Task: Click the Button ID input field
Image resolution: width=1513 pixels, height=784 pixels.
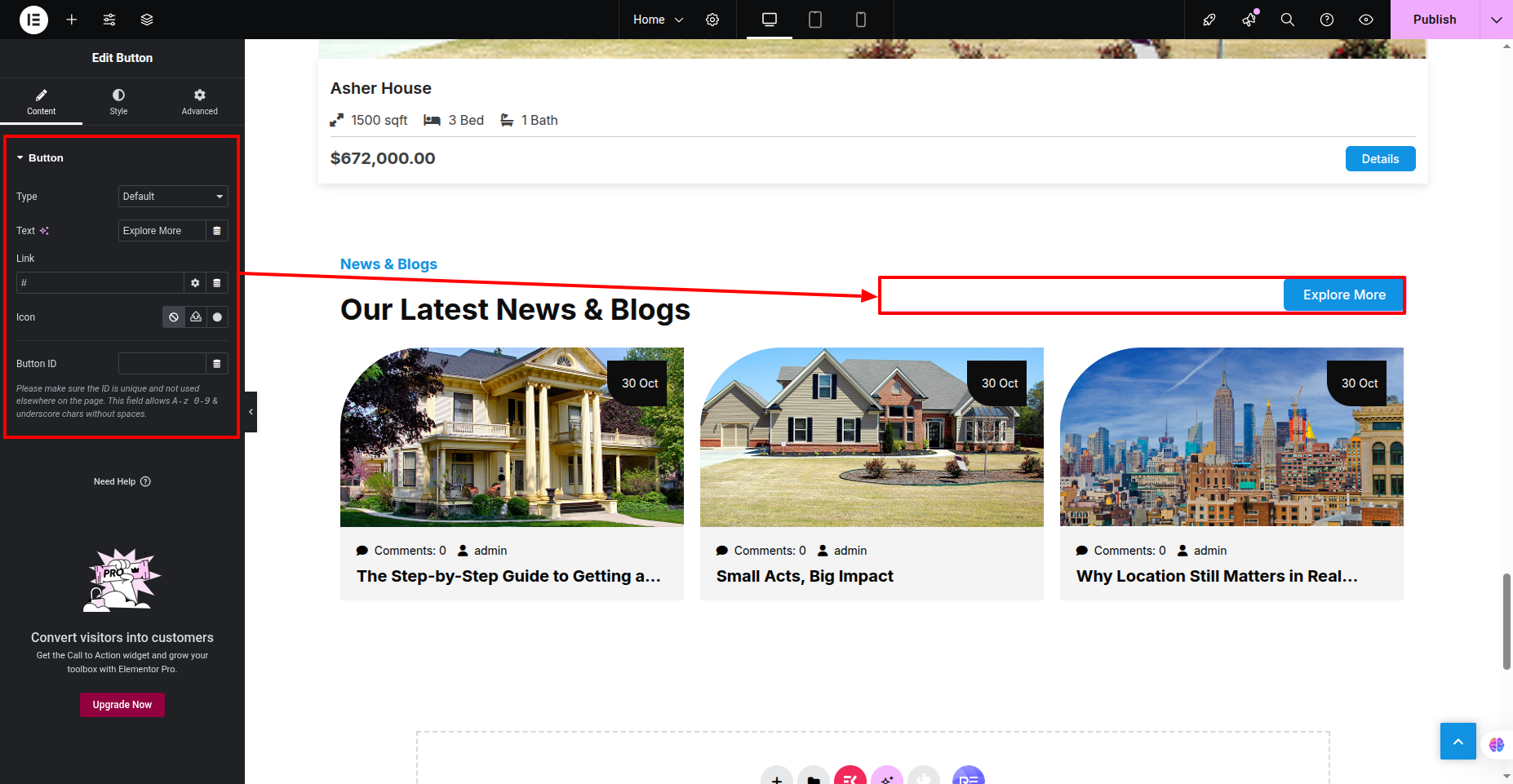Action: pos(162,364)
